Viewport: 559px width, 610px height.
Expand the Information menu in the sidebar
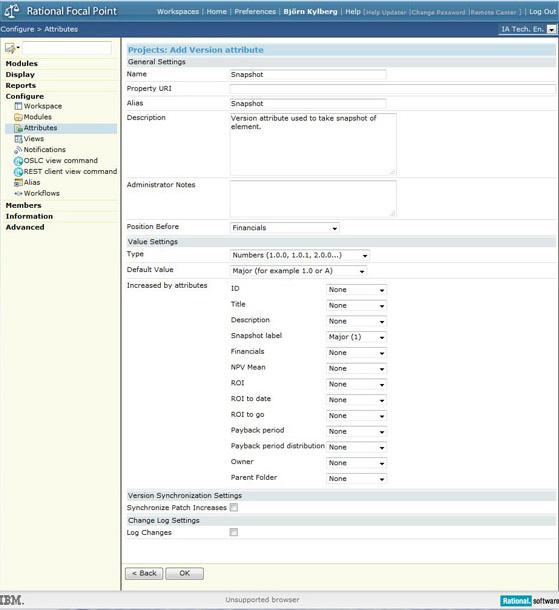pos(29,216)
